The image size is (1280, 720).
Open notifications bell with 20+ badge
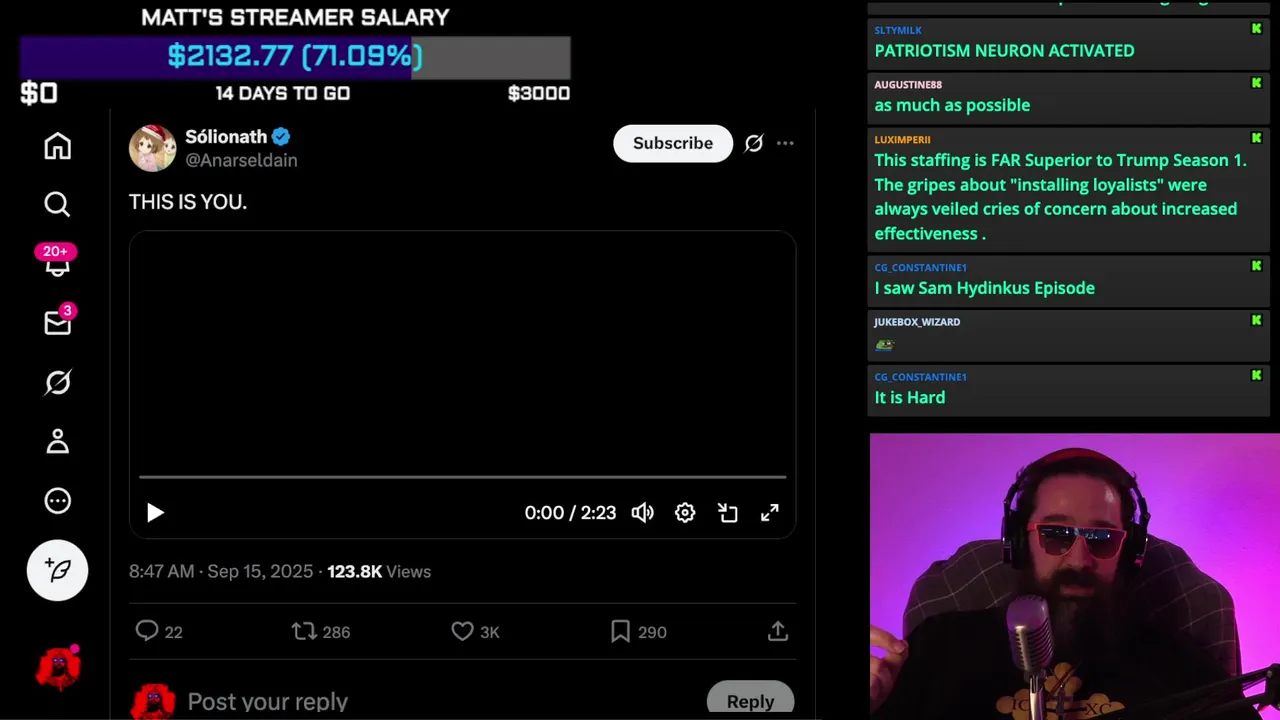click(x=57, y=260)
